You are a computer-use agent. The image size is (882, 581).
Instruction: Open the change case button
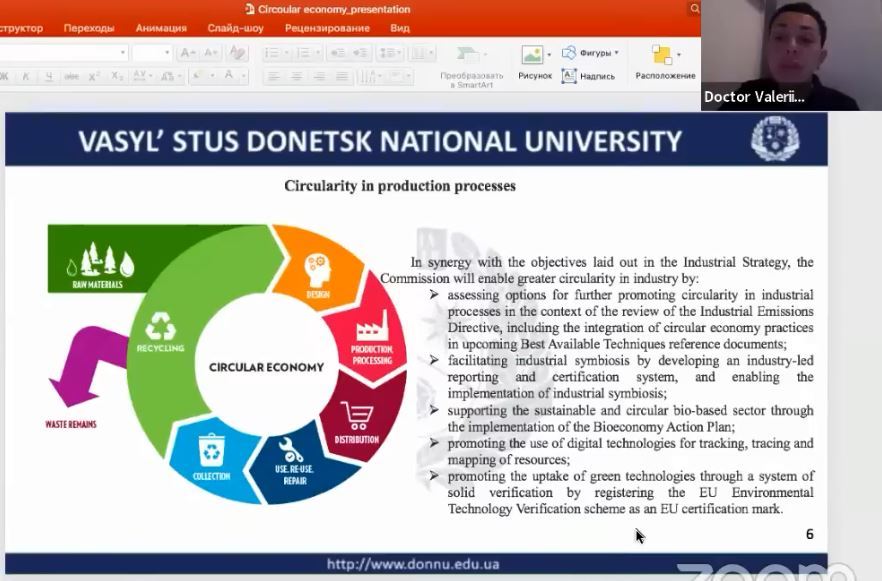(x=168, y=76)
